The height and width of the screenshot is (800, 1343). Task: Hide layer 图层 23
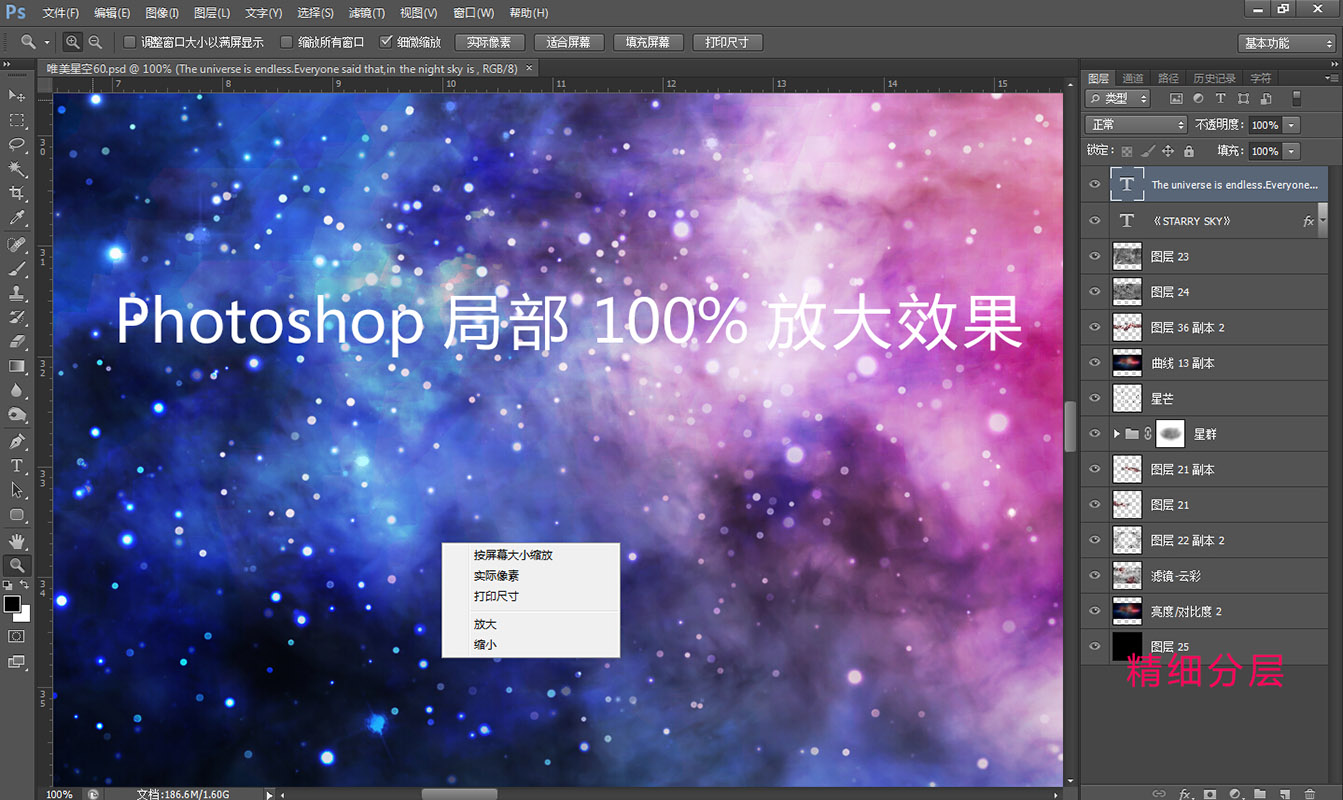(1094, 256)
